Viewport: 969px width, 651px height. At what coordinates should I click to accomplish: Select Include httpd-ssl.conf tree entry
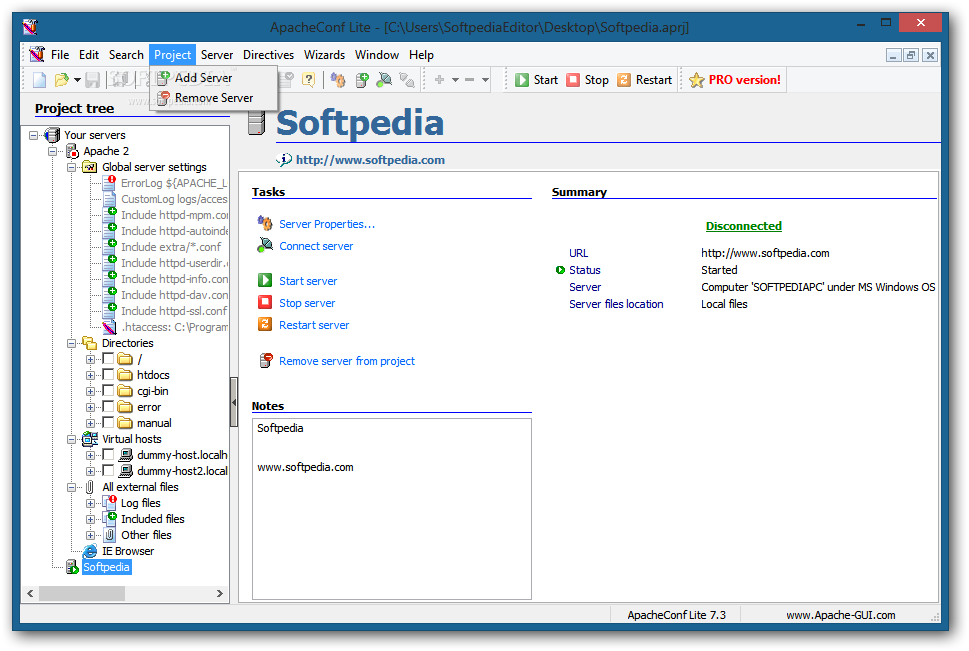(x=174, y=311)
